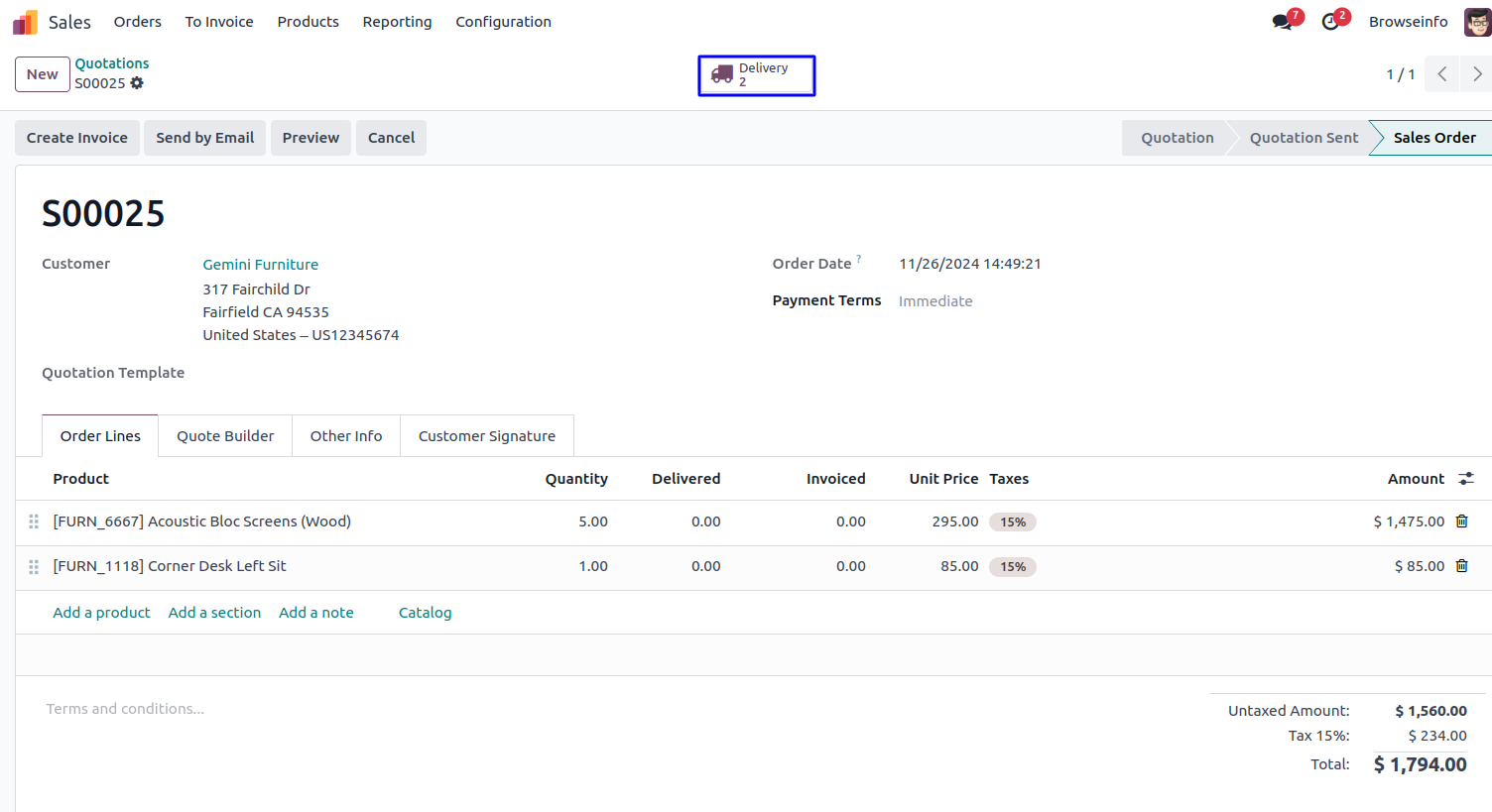Delete the Acoustic Bloc Screens line
This screenshot has width=1492, height=812.
1461,522
